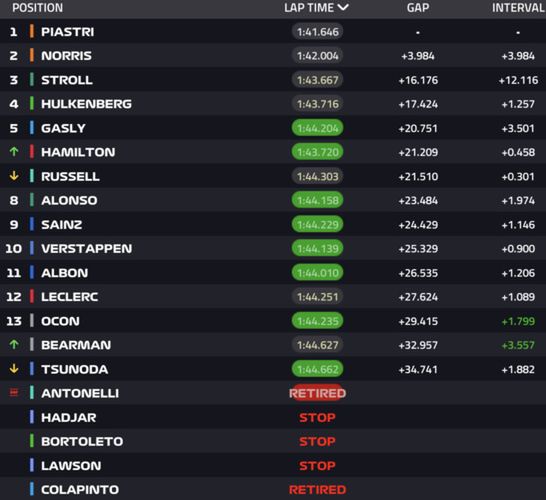Screen dimensions: 546x500
Task: Click Russell's yellow position-lost arrow
Action: (x=14, y=175)
